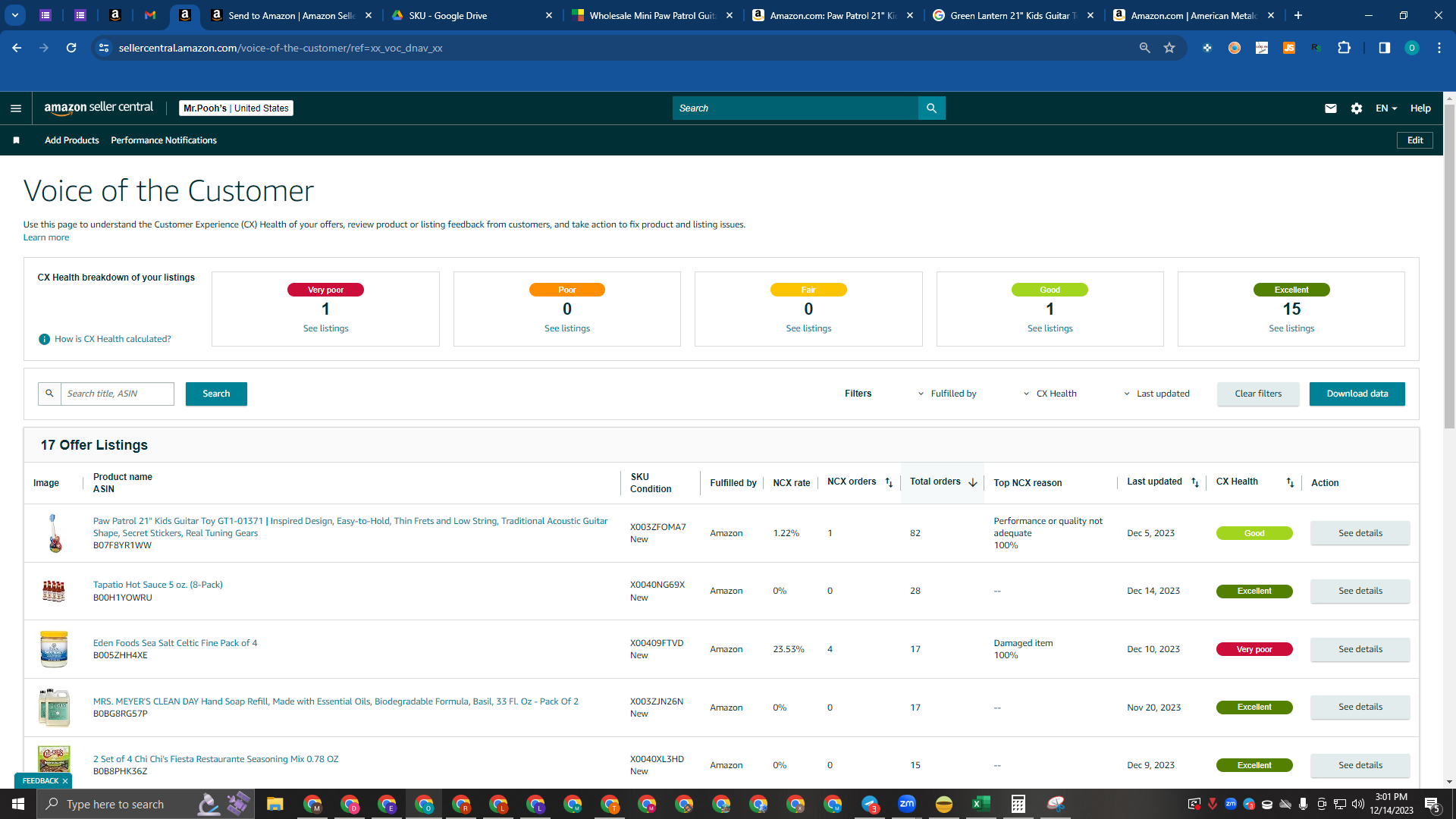The width and height of the screenshot is (1456, 819).
Task: Open Chrome three-dot menu
Action: coord(1439,48)
